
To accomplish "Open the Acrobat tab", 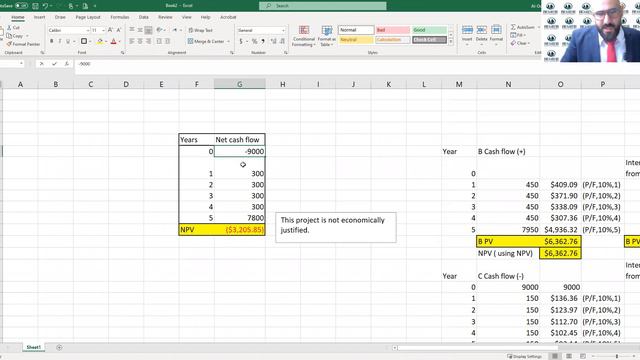I will point(228,17).
